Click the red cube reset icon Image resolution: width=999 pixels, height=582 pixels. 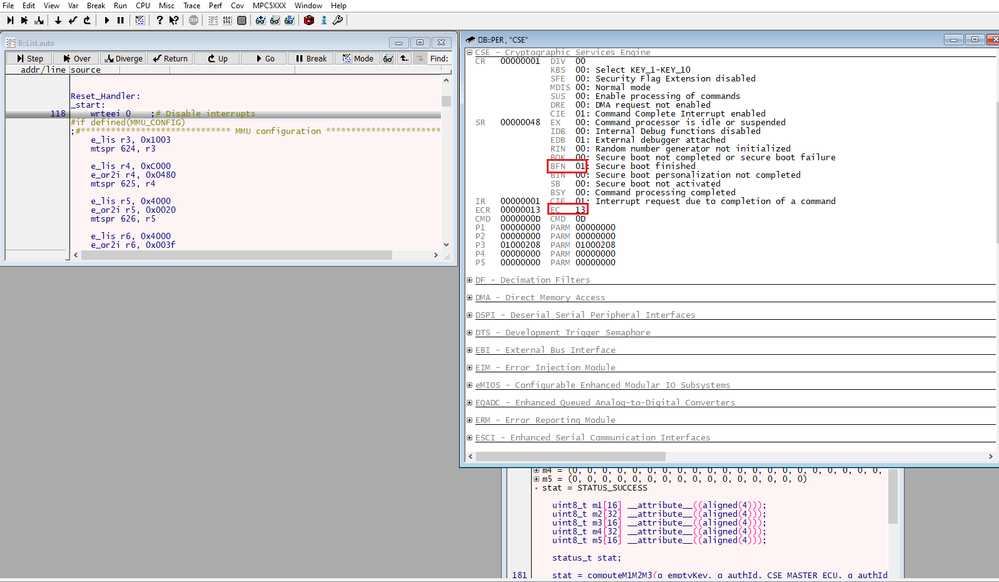point(309,20)
